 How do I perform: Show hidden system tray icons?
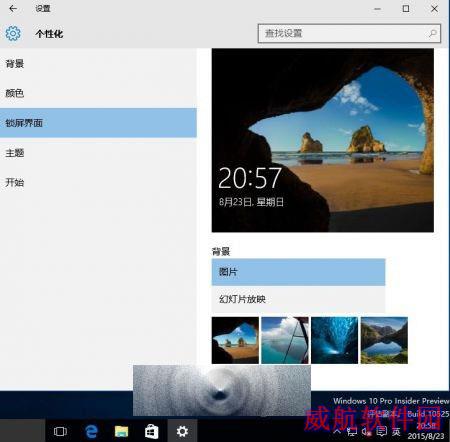pos(337,432)
